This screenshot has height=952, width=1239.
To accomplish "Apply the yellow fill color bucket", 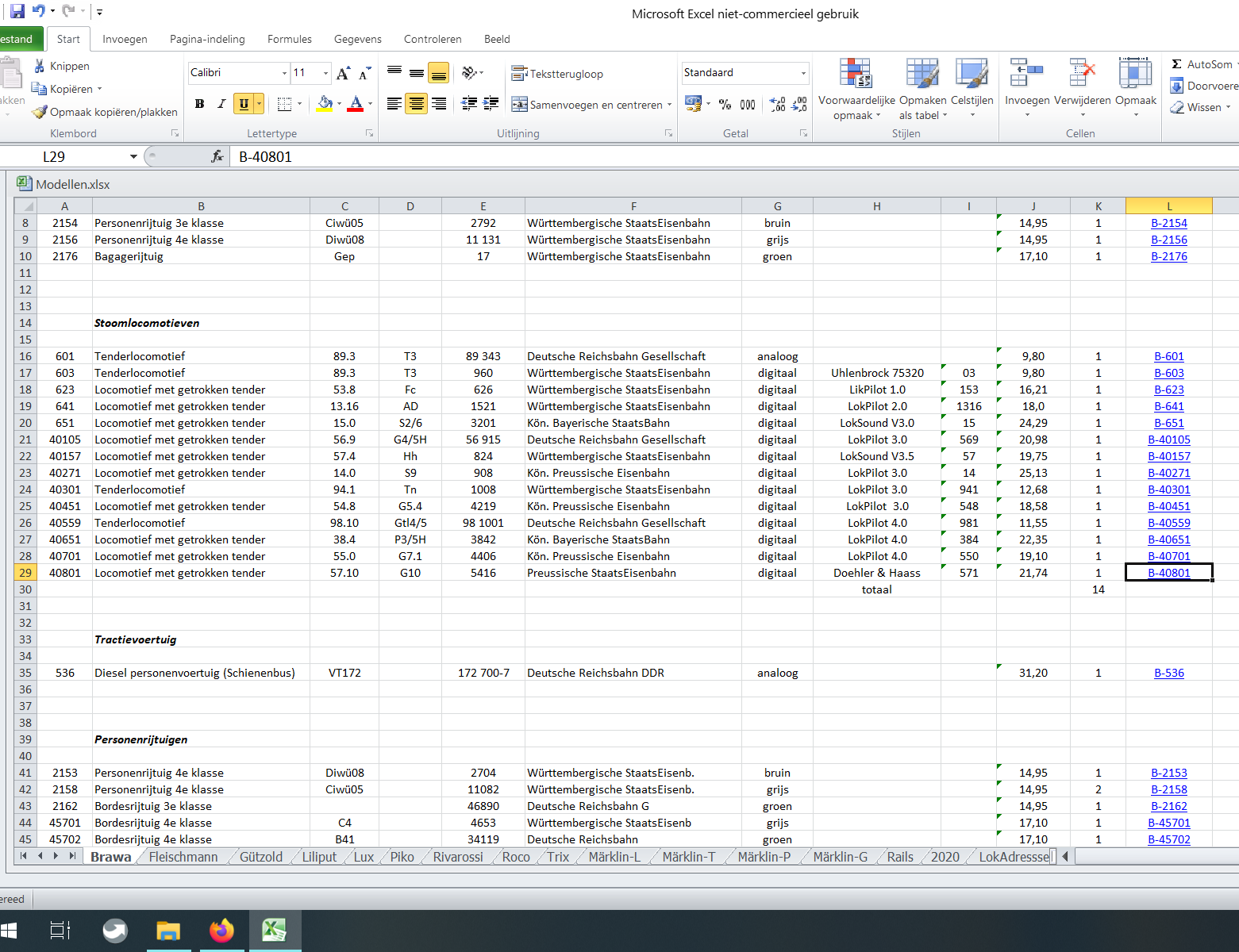I will 325,104.
